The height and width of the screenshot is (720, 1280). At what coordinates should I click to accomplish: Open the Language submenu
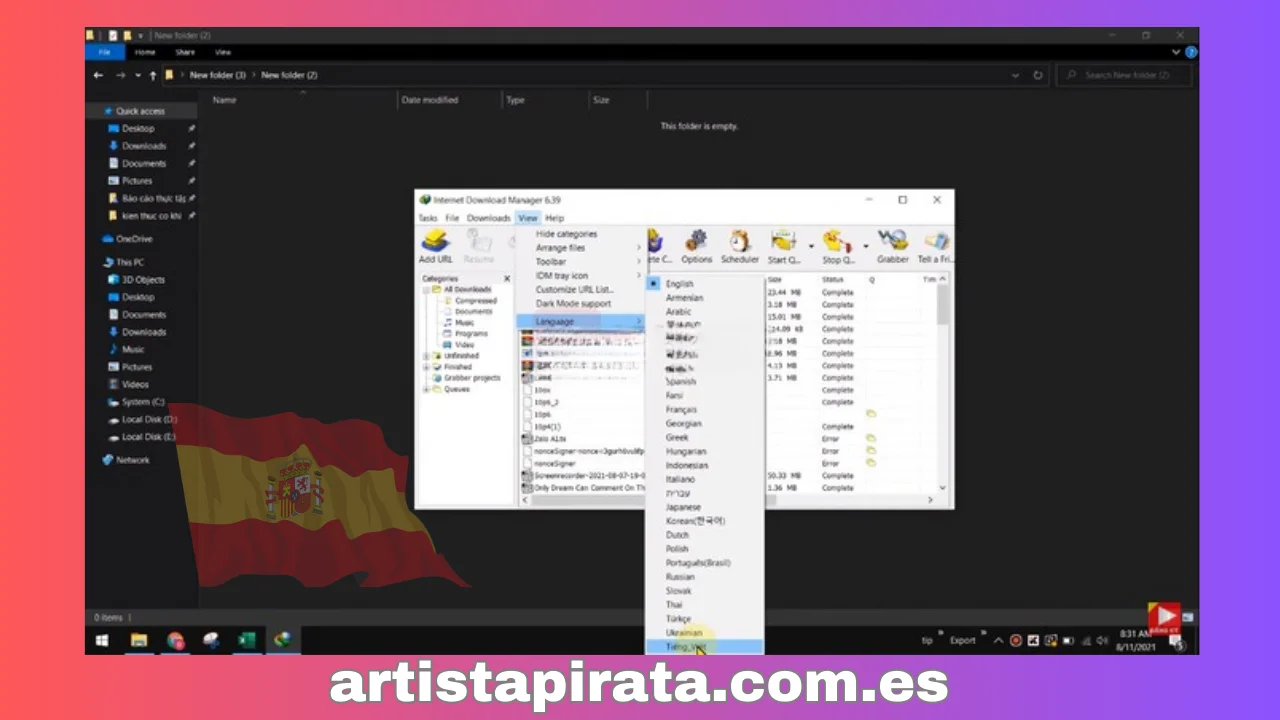pos(581,322)
